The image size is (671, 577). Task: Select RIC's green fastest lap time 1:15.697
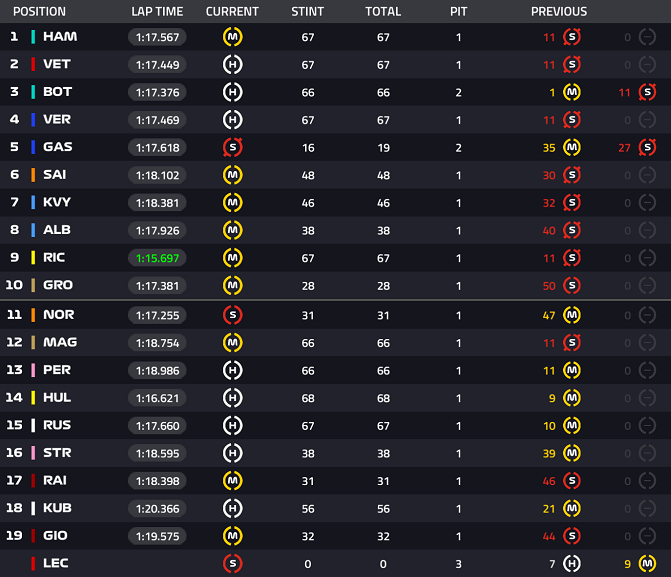[157, 258]
